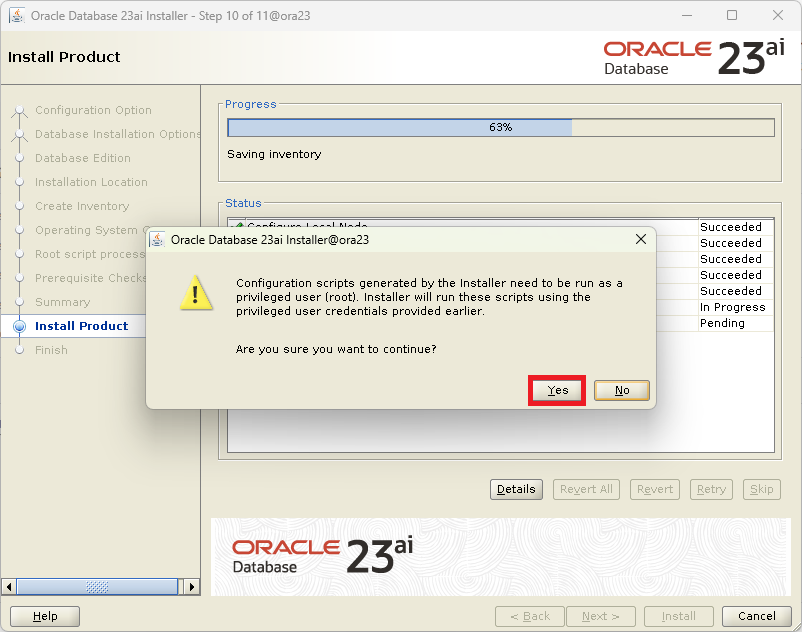Click the right arrow of sidebar scrollbar
This screenshot has width=802, height=632.
tap(192, 586)
